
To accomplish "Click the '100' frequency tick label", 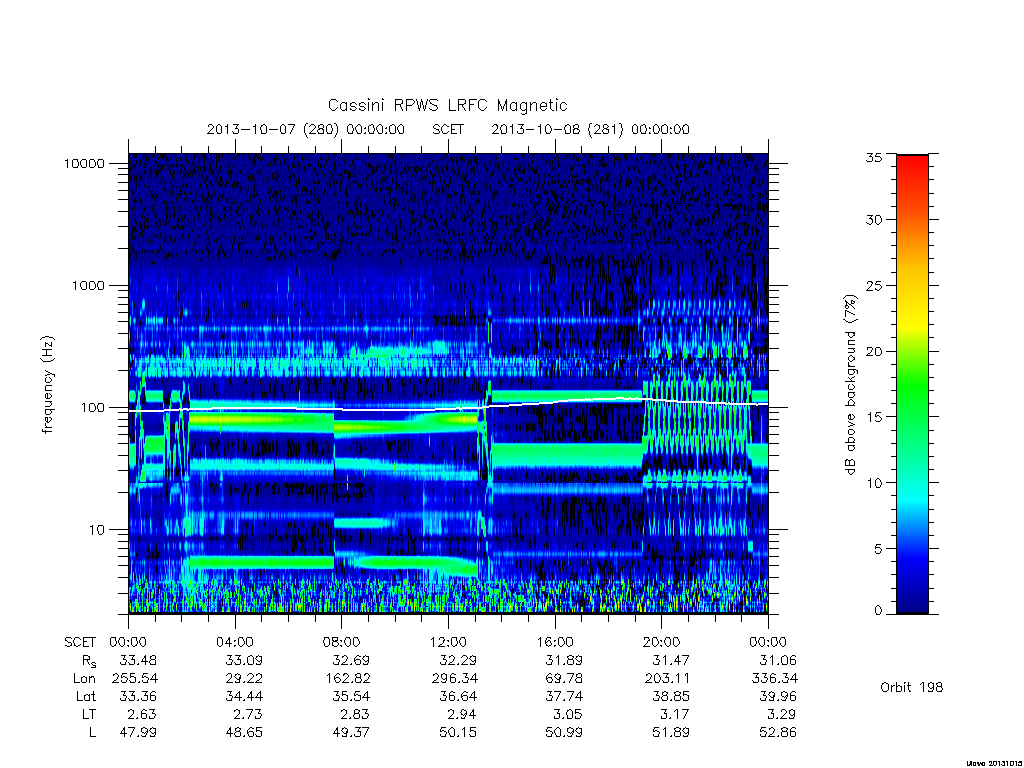I will point(92,408).
